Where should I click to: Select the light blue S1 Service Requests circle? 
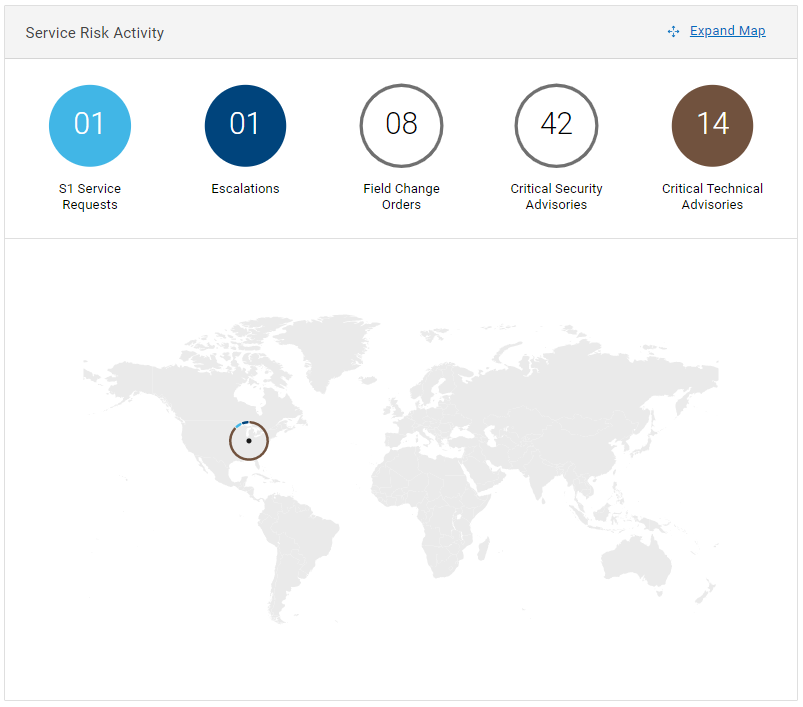pos(90,125)
